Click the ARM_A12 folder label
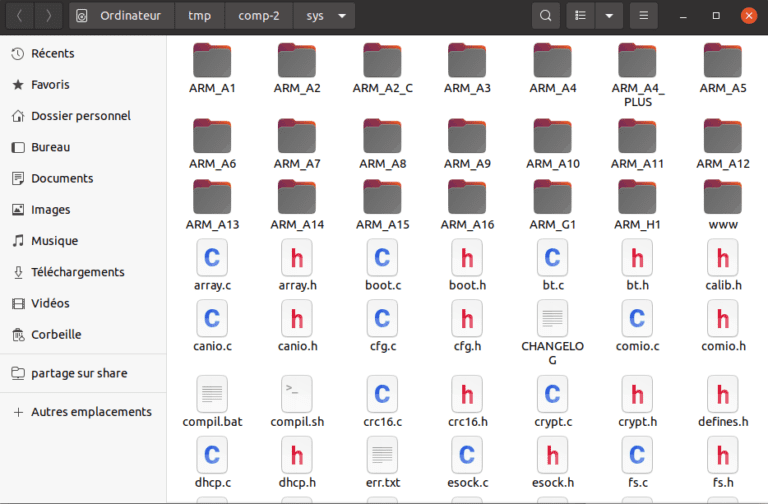 [722, 164]
